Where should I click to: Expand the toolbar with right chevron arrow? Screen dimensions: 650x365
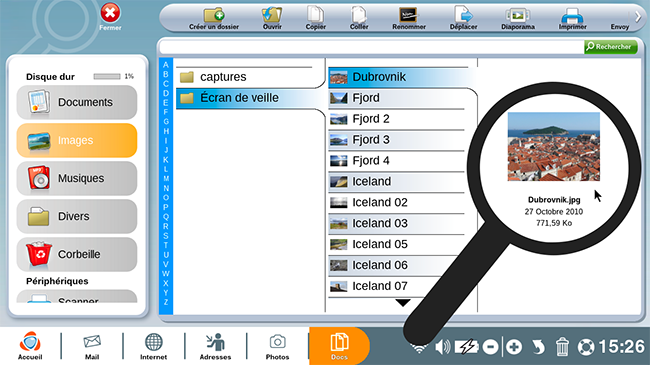638,17
